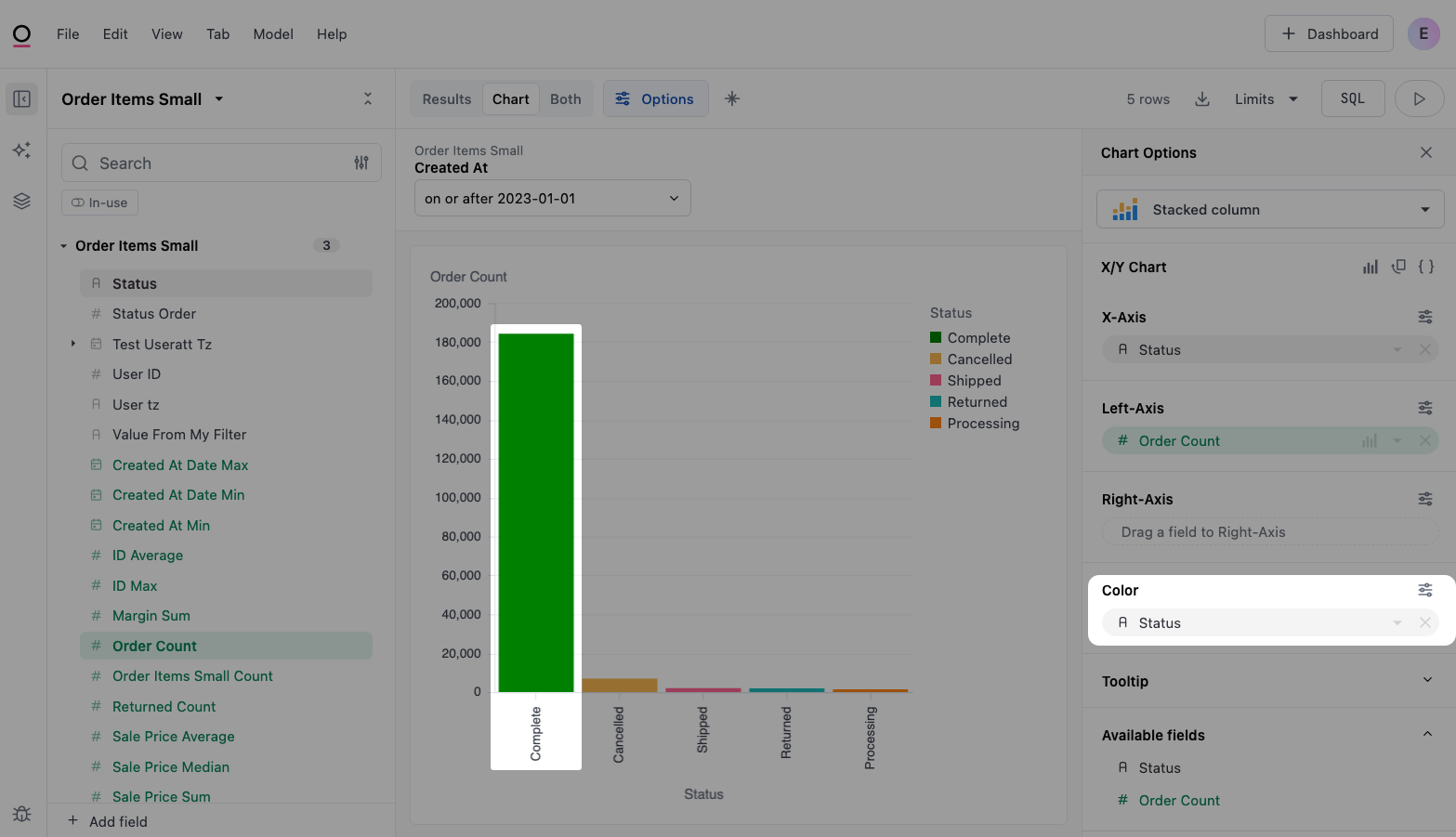This screenshot has width=1456, height=837.
Task: Open the Model menu
Action: click(273, 34)
